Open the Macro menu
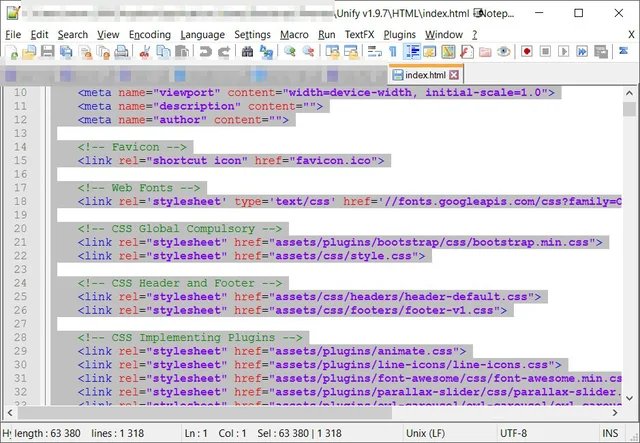Viewport: 640px width, 443px height. (294, 35)
